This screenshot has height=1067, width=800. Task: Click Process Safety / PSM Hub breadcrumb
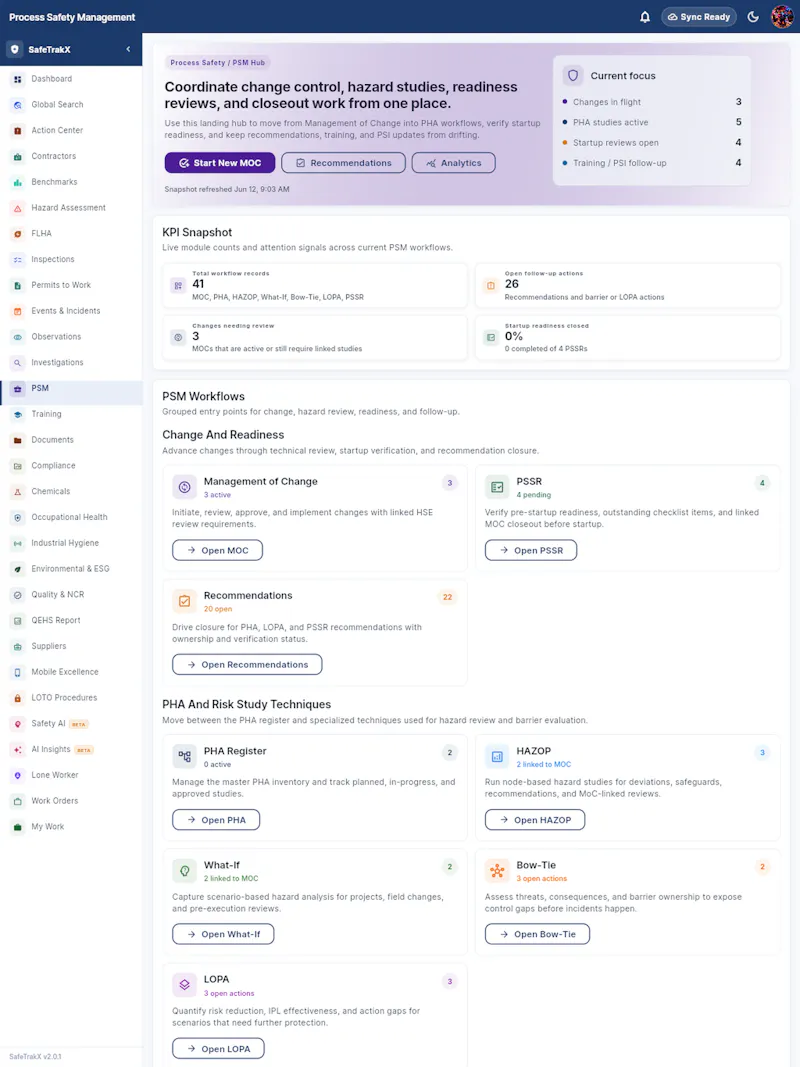(x=218, y=63)
